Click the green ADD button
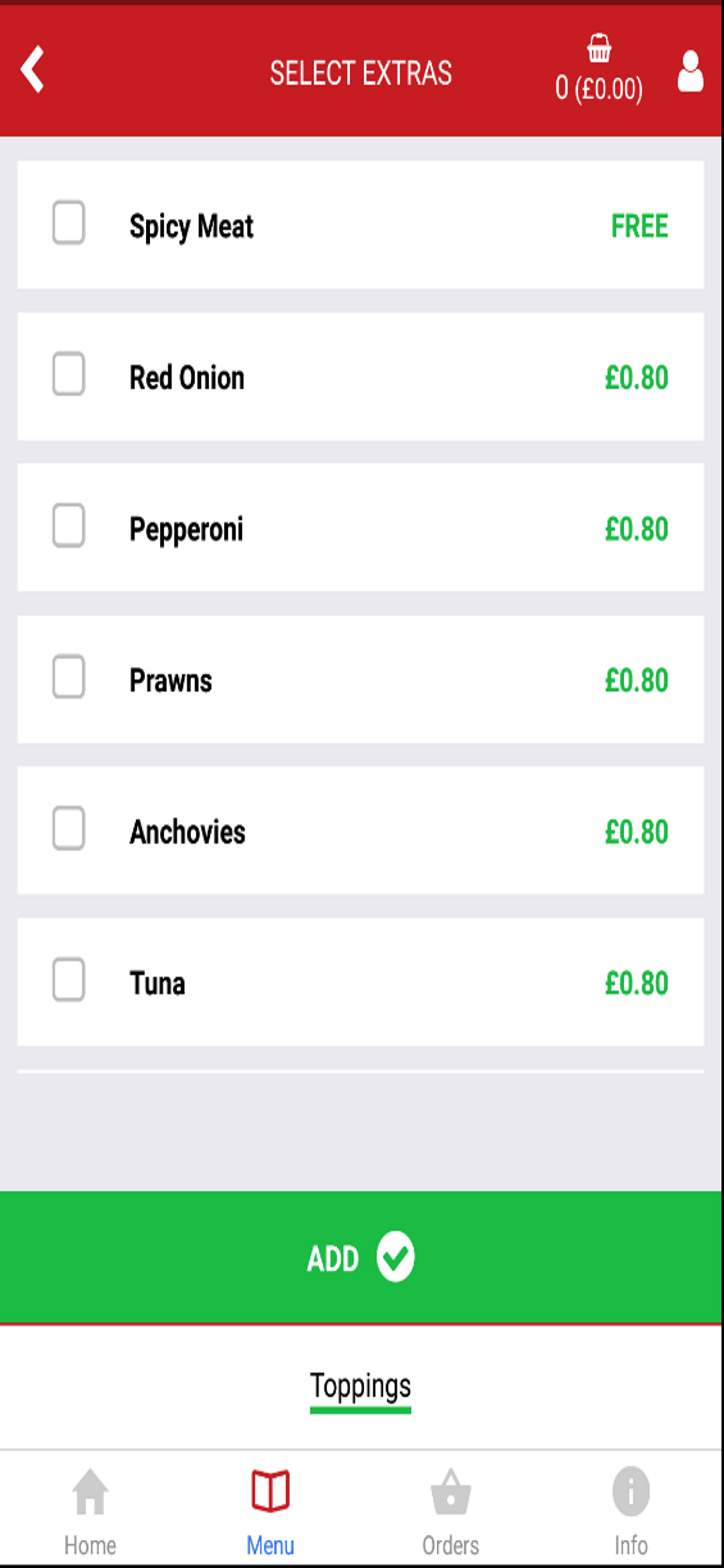The width and height of the screenshot is (724, 1568). [361, 1257]
